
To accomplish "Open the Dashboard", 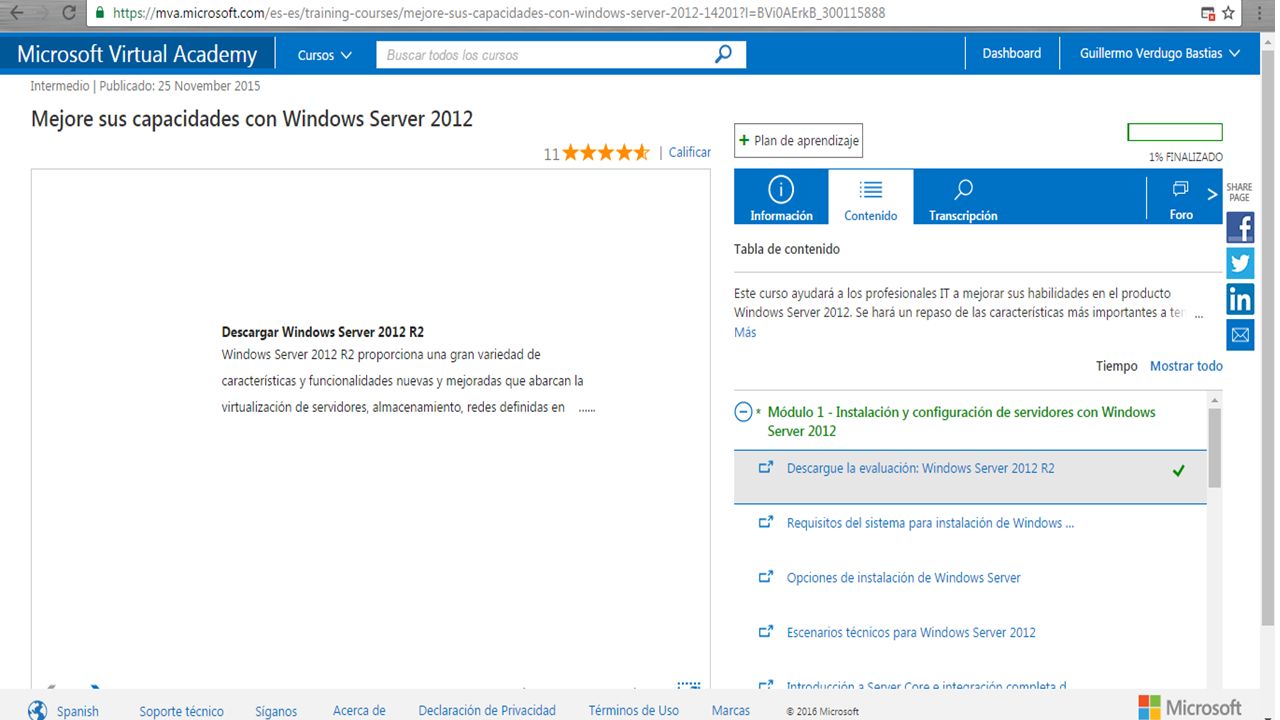I will coord(1011,54).
